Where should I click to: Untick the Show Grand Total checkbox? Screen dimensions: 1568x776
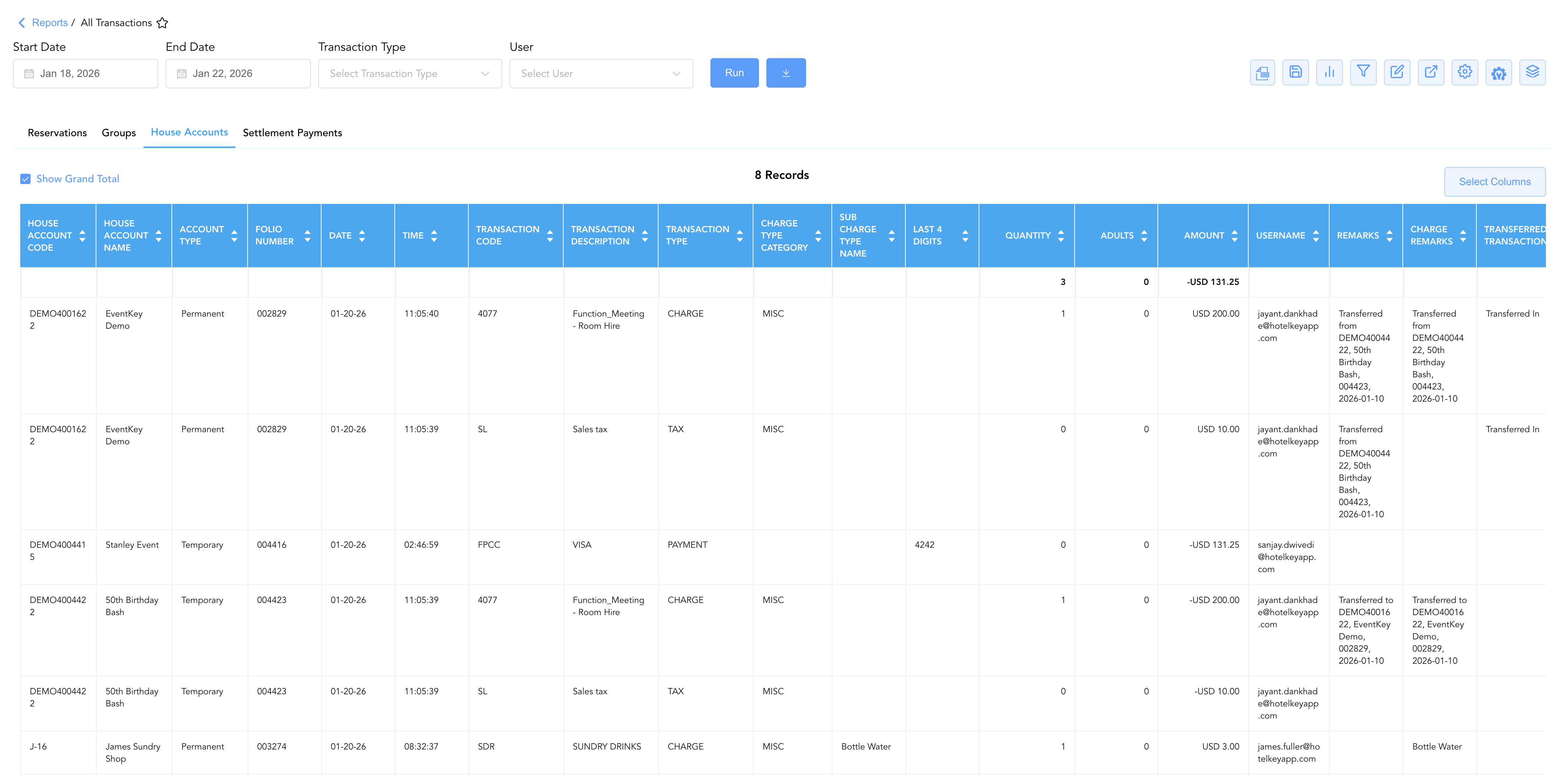click(25, 179)
